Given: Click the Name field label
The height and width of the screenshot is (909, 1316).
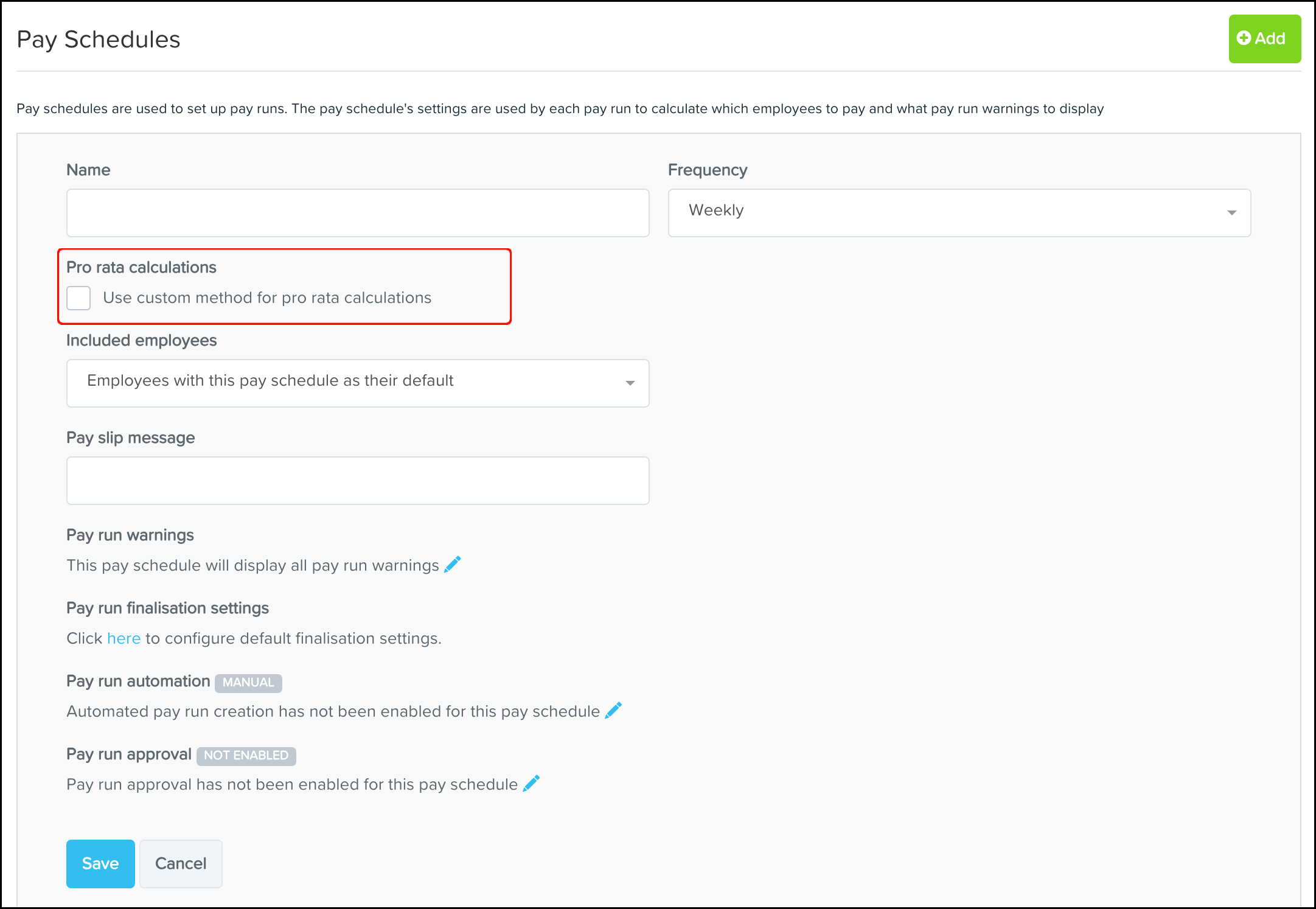Looking at the screenshot, I should [88, 170].
